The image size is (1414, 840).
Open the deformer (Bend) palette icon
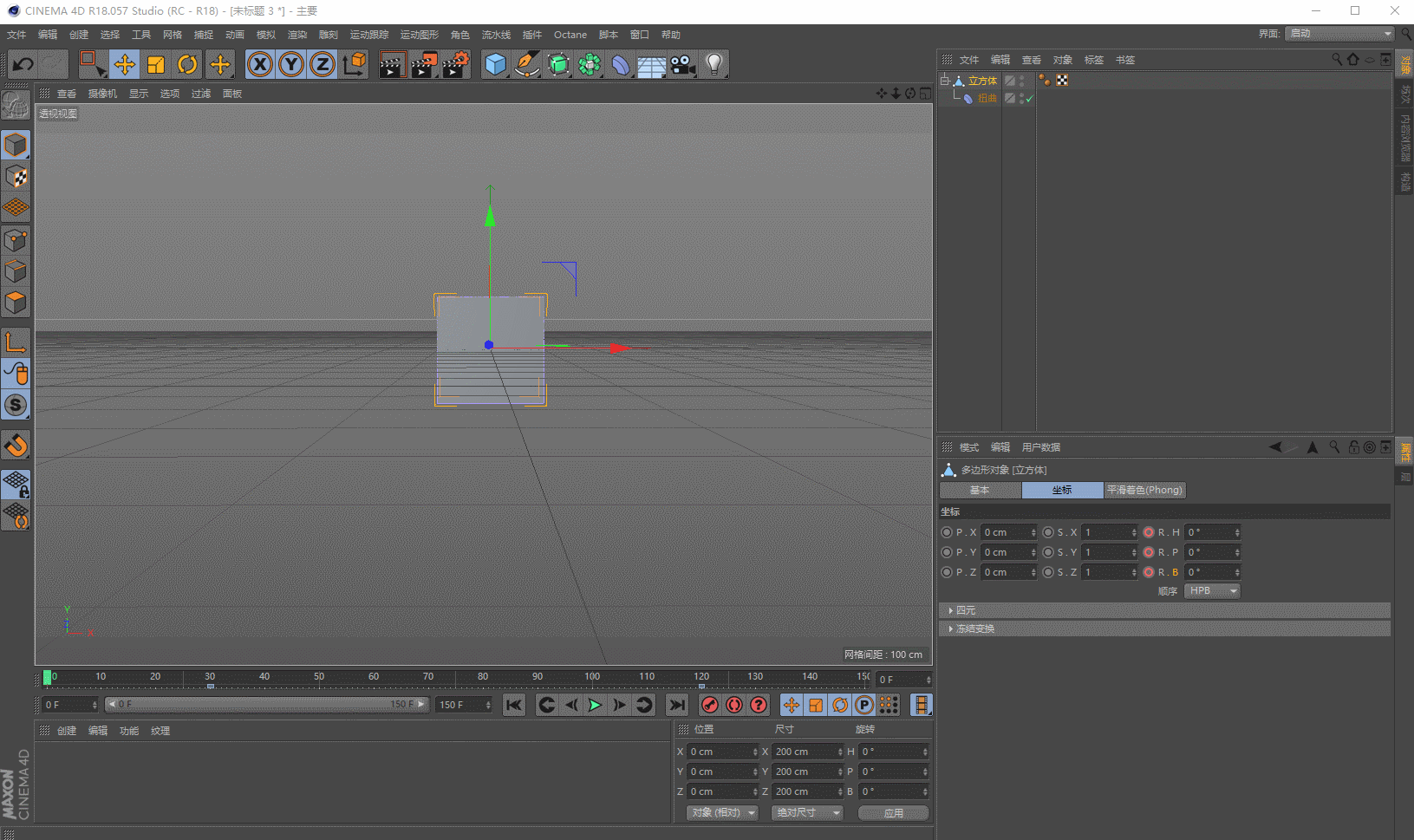point(621,64)
